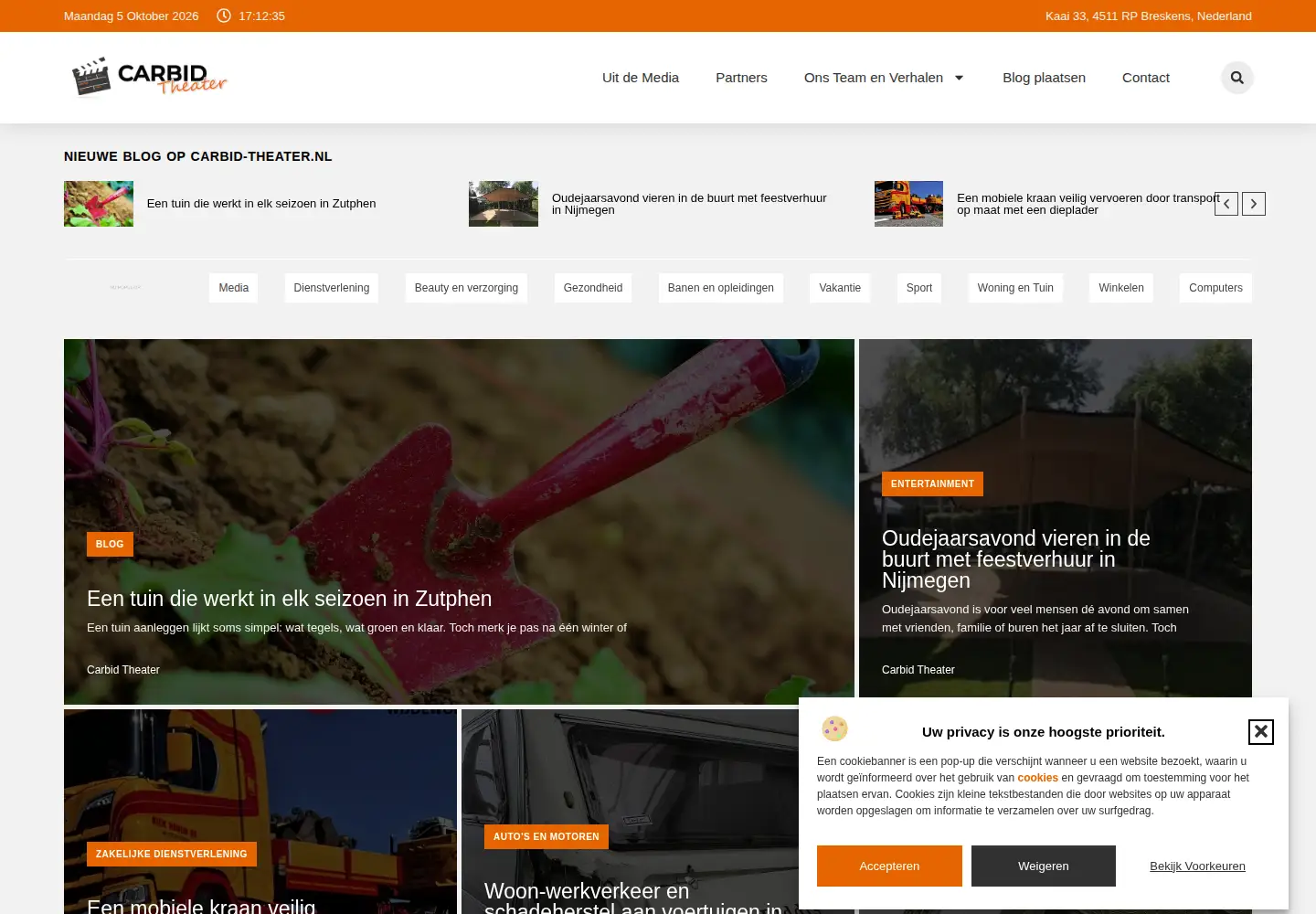Select the Banen en opleidingen category

[721, 288]
